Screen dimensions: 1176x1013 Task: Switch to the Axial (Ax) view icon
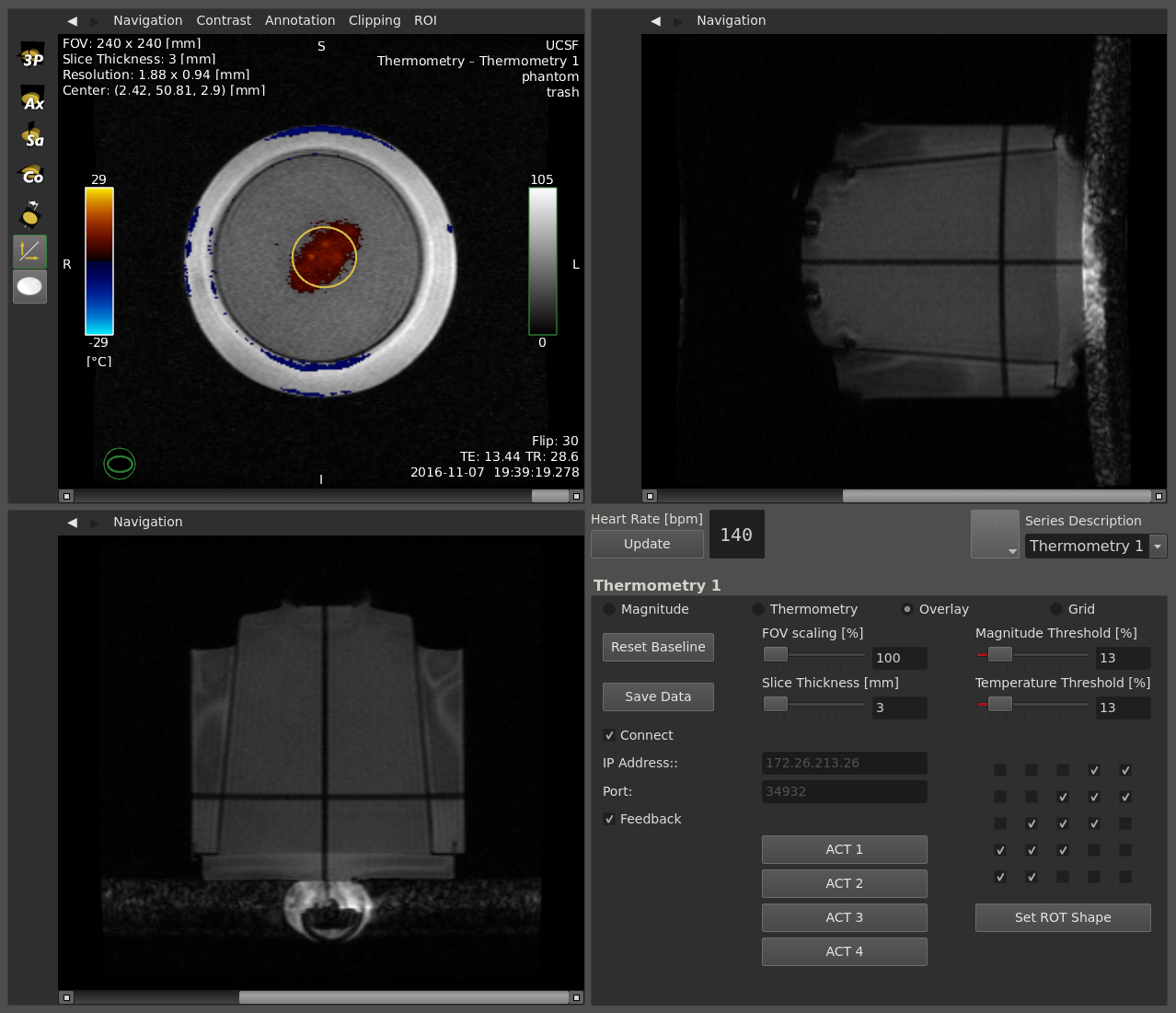click(x=32, y=98)
